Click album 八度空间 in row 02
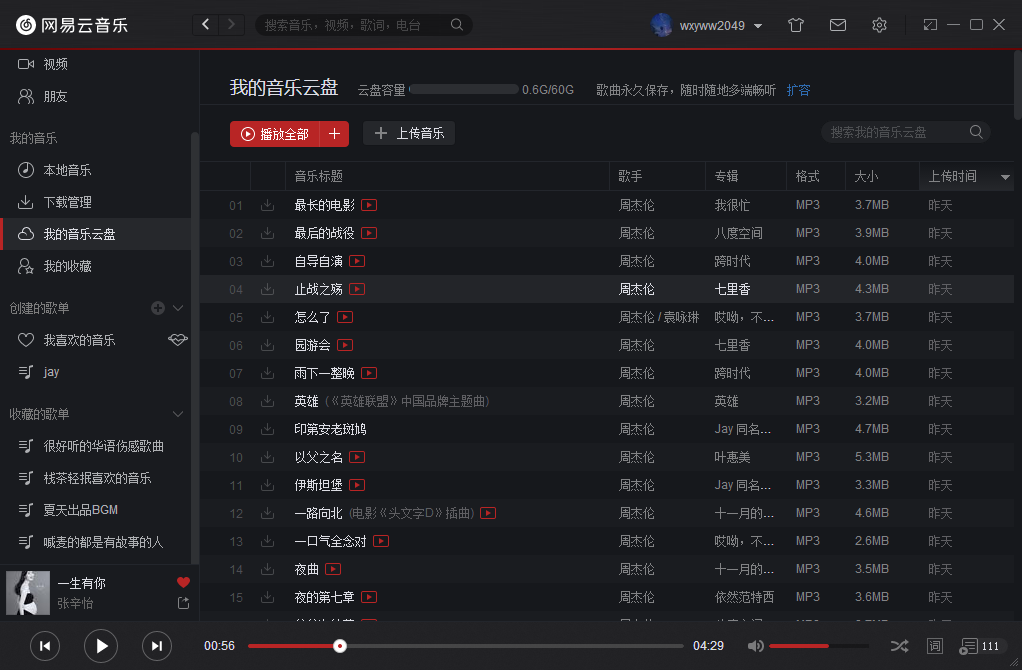The height and width of the screenshot is (670, 1022). [738, 233]
